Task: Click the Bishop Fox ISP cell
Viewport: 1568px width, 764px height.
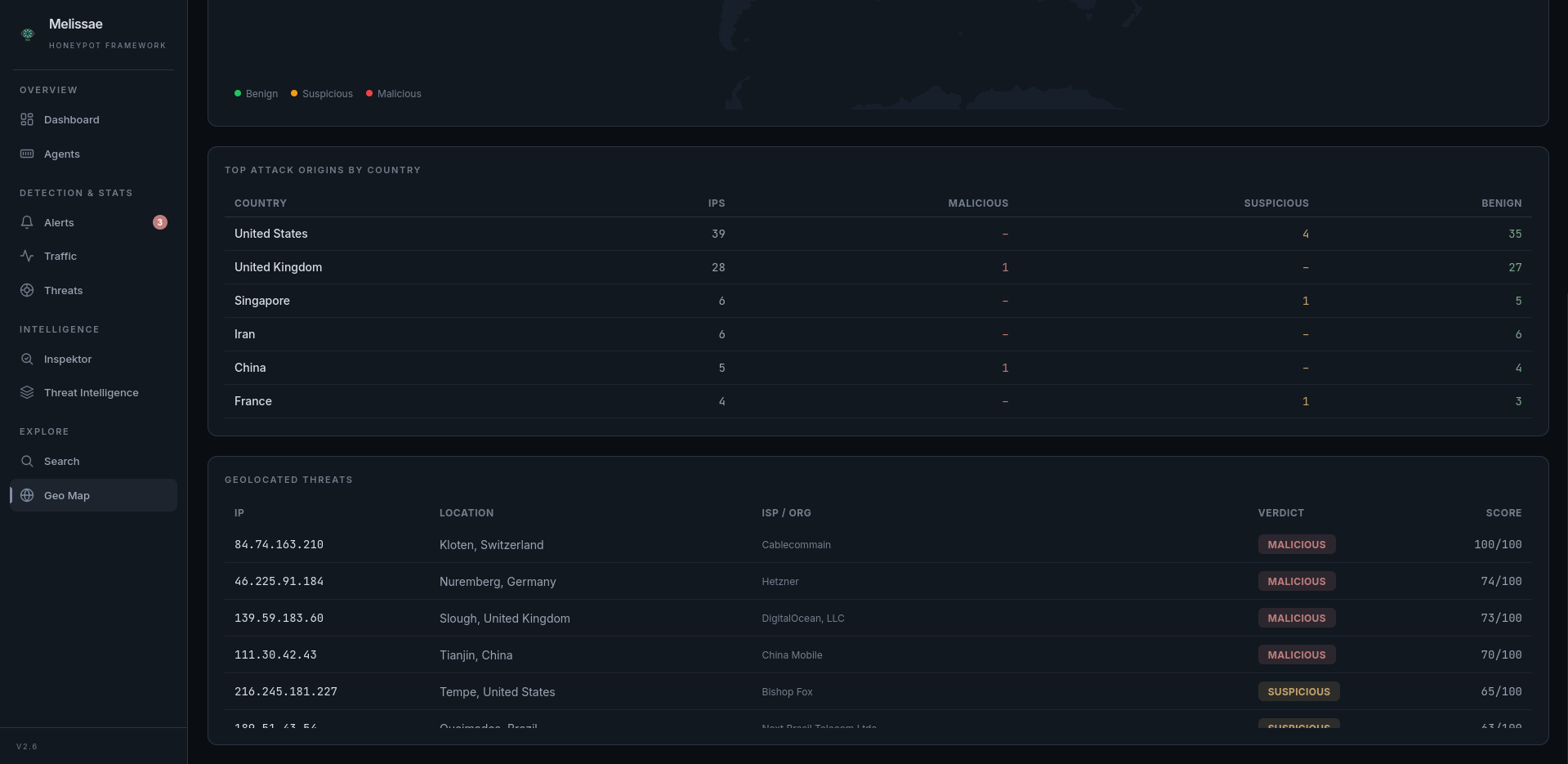Action: 787,692
